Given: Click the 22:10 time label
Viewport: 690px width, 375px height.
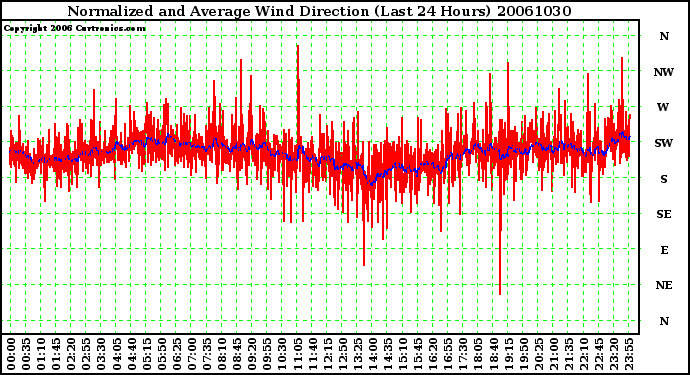Looking at the screenshot, I should tap(584, 354).
